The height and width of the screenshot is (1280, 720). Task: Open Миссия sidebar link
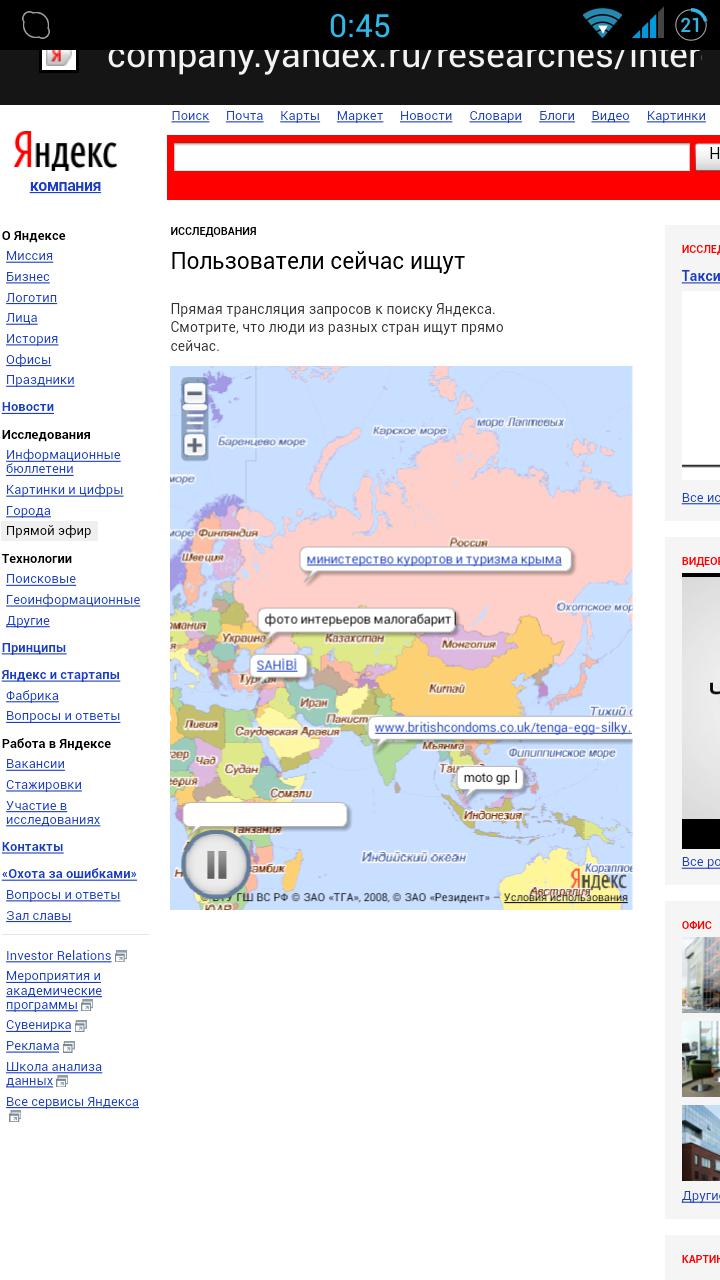click(x=29, y=256)
